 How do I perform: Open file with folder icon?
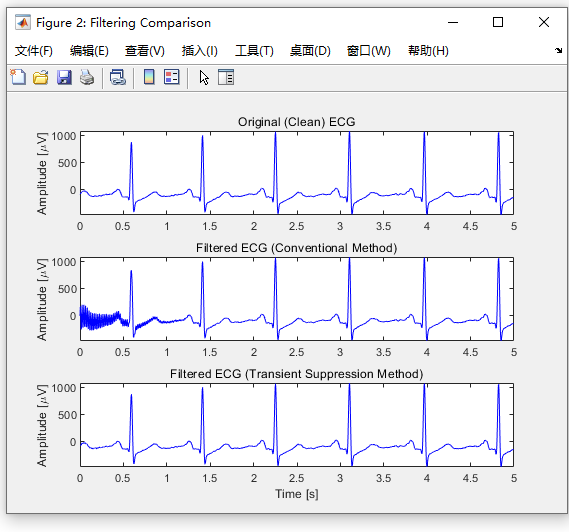coord(41,77)
